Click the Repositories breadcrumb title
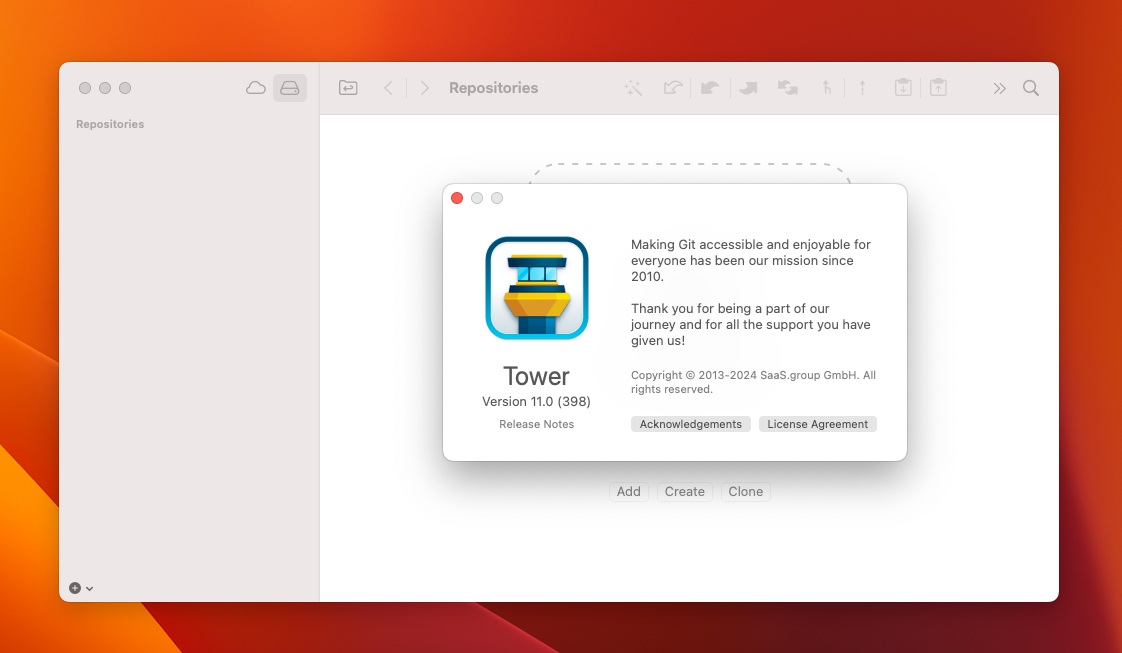This screenshot has height=653, width=1122. [493, 88]
